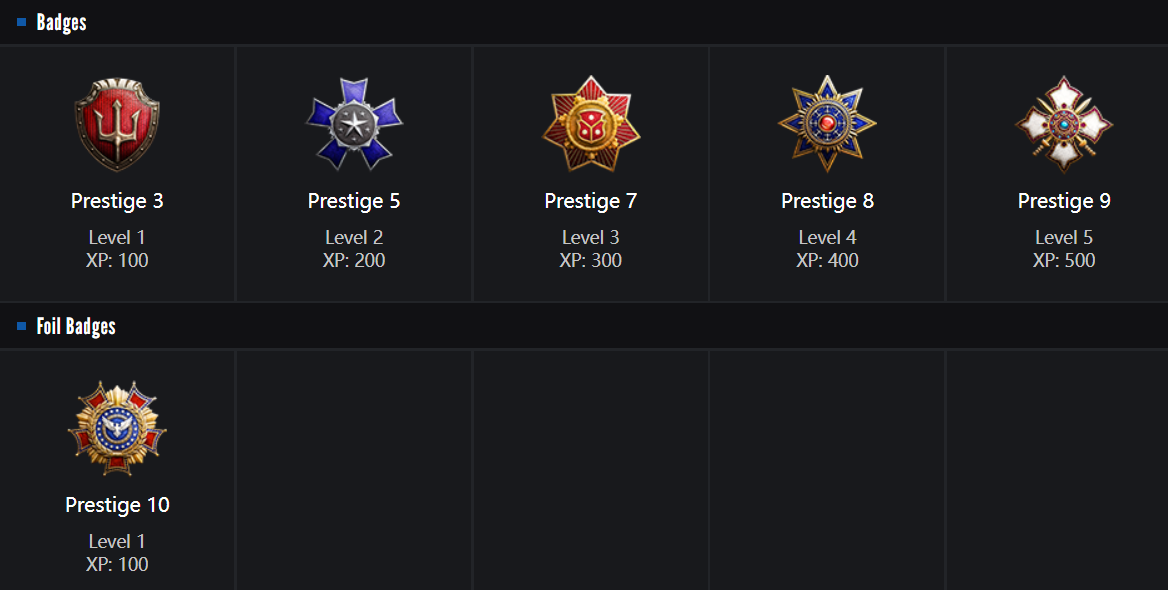
Task: Open the Prestige 5 title link
Action: coord(354,201)
